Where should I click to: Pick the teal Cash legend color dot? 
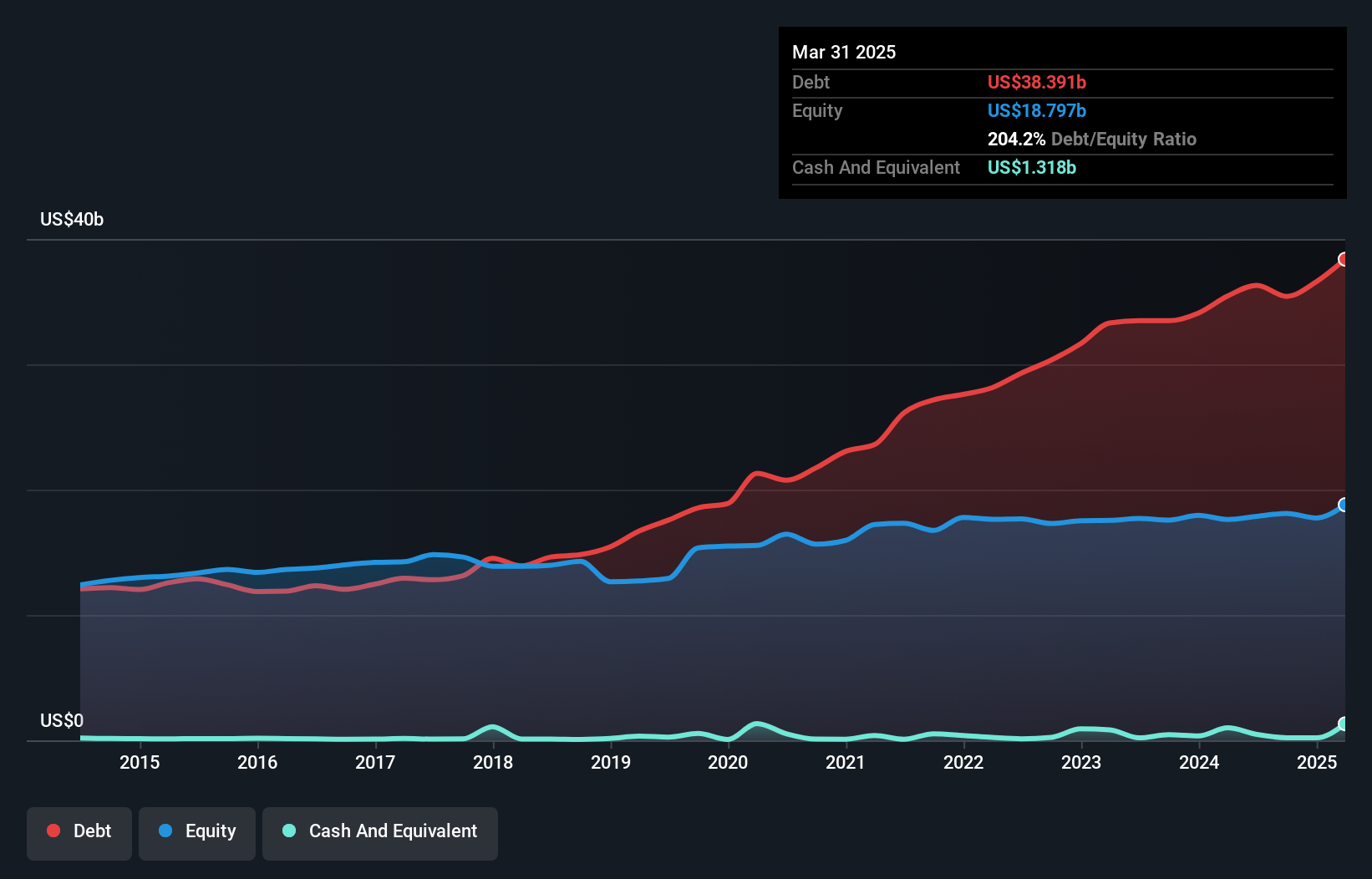289,831
